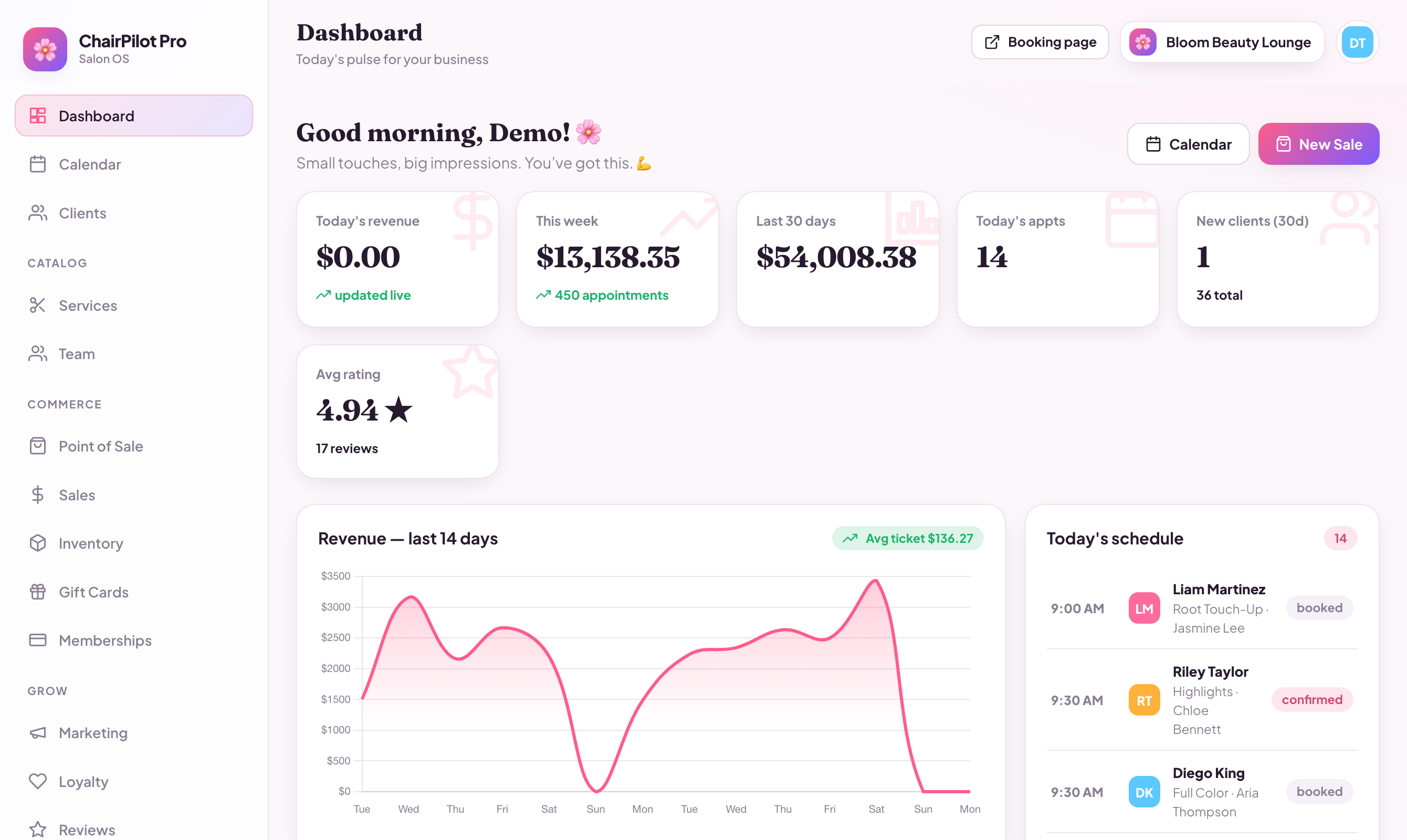The width and height of the screenshot is (1407, 840).
Task: Click the calendar icon in Calendar button
Action: coord(1153,144)
